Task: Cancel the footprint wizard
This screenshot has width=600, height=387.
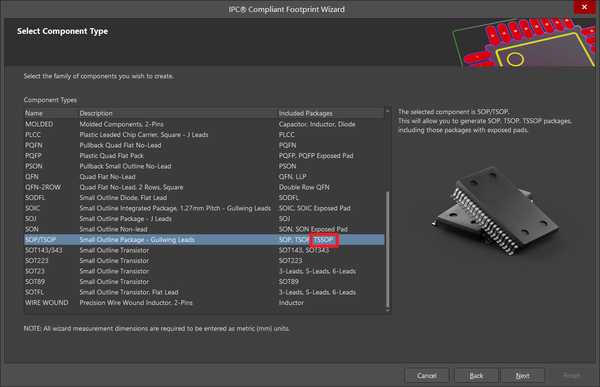Action: pos(426,376)
